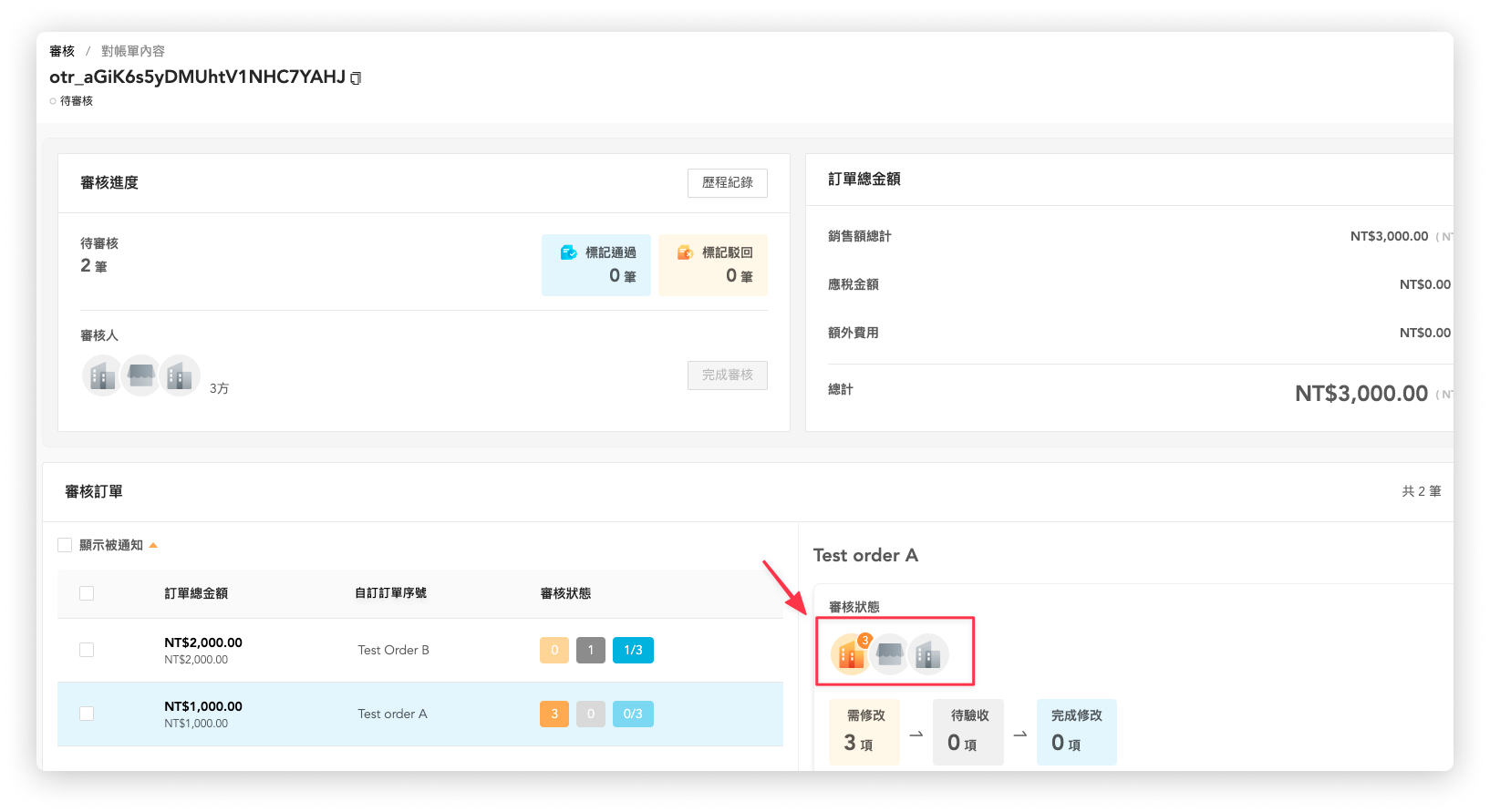
Task: Select the Test Order B row name
Action: point(393,650)
